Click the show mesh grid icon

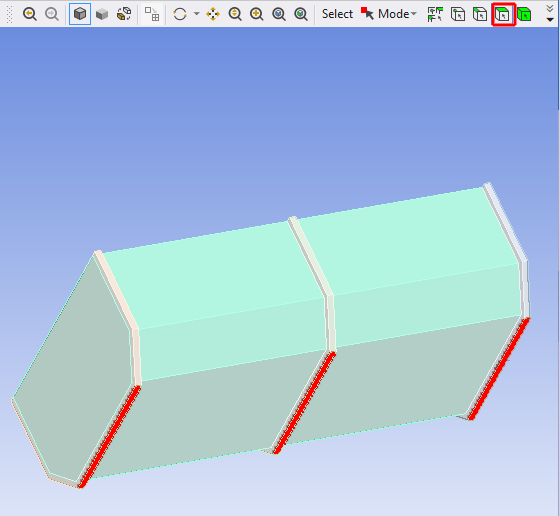[x=152, y=14]
